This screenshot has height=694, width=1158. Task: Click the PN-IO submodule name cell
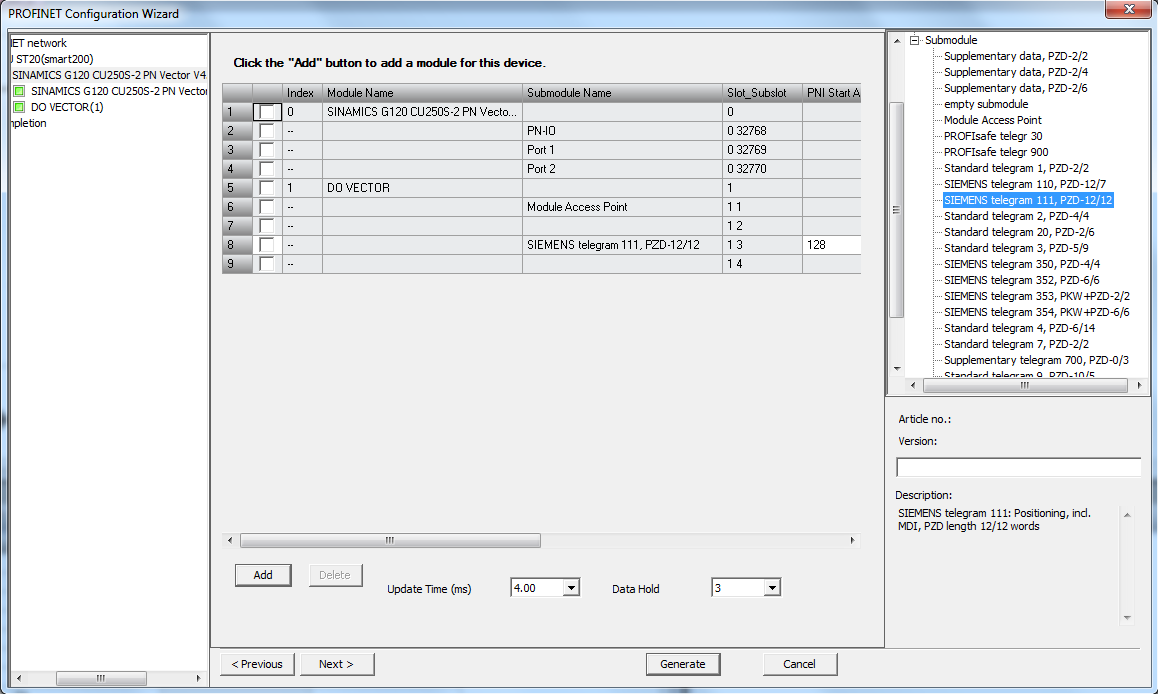point(623,131)
